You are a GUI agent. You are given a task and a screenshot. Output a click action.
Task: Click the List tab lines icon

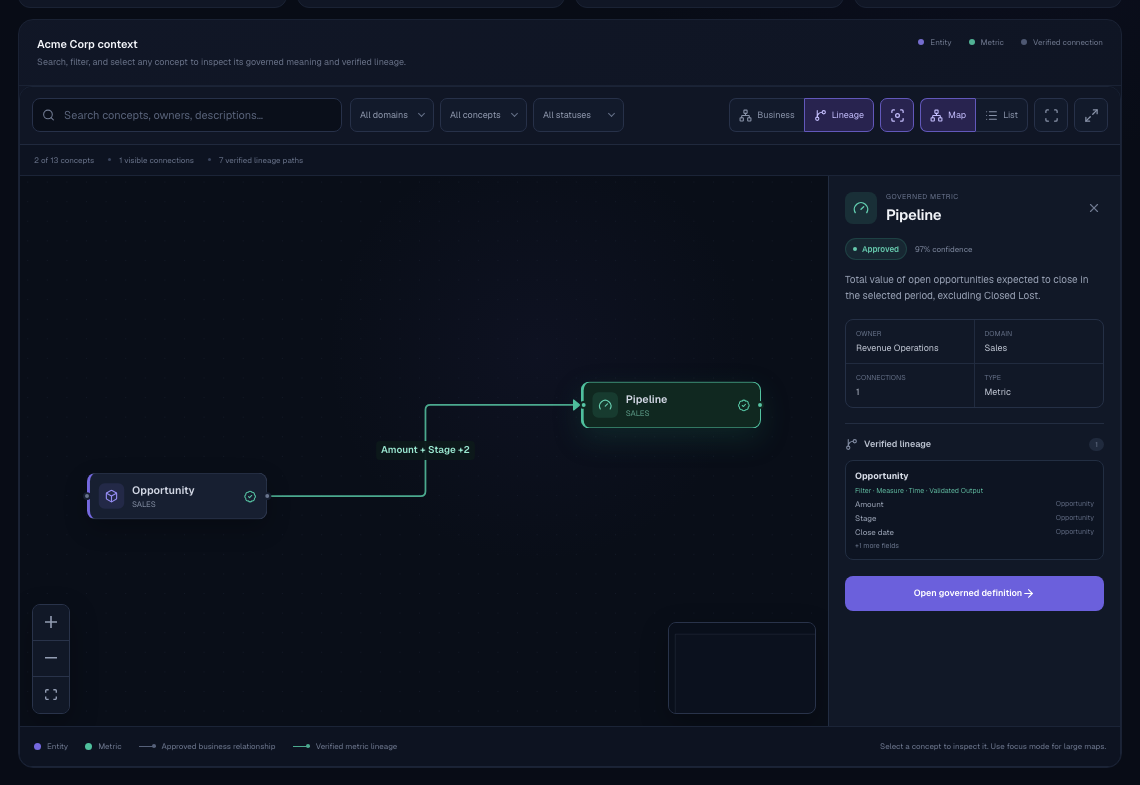(991, 116)
